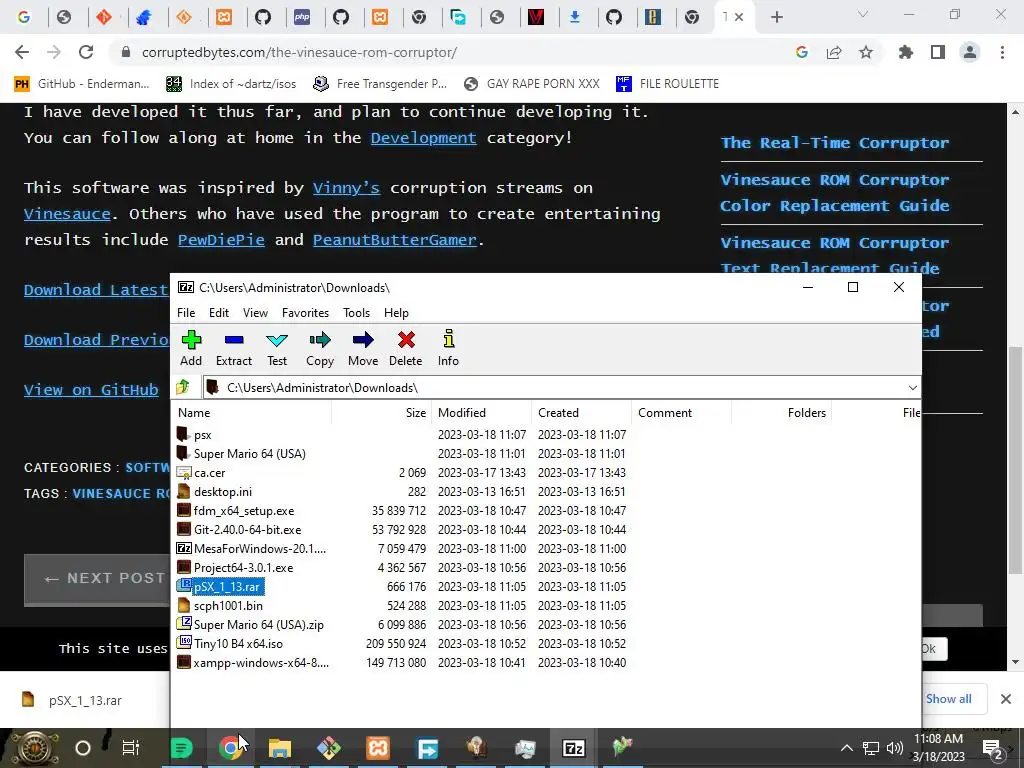The width and height of the screenshot is (1024, 768).
Task: Open the Tools menu in 7-Zip
Action: (357, 313)
